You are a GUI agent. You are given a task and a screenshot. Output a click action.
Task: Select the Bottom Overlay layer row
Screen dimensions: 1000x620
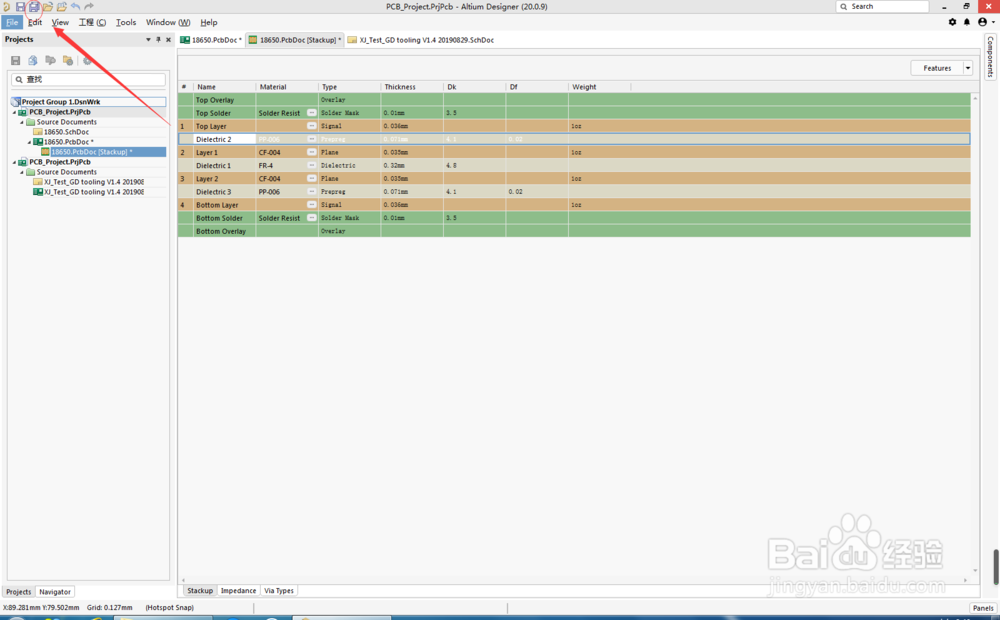point(574,231)
